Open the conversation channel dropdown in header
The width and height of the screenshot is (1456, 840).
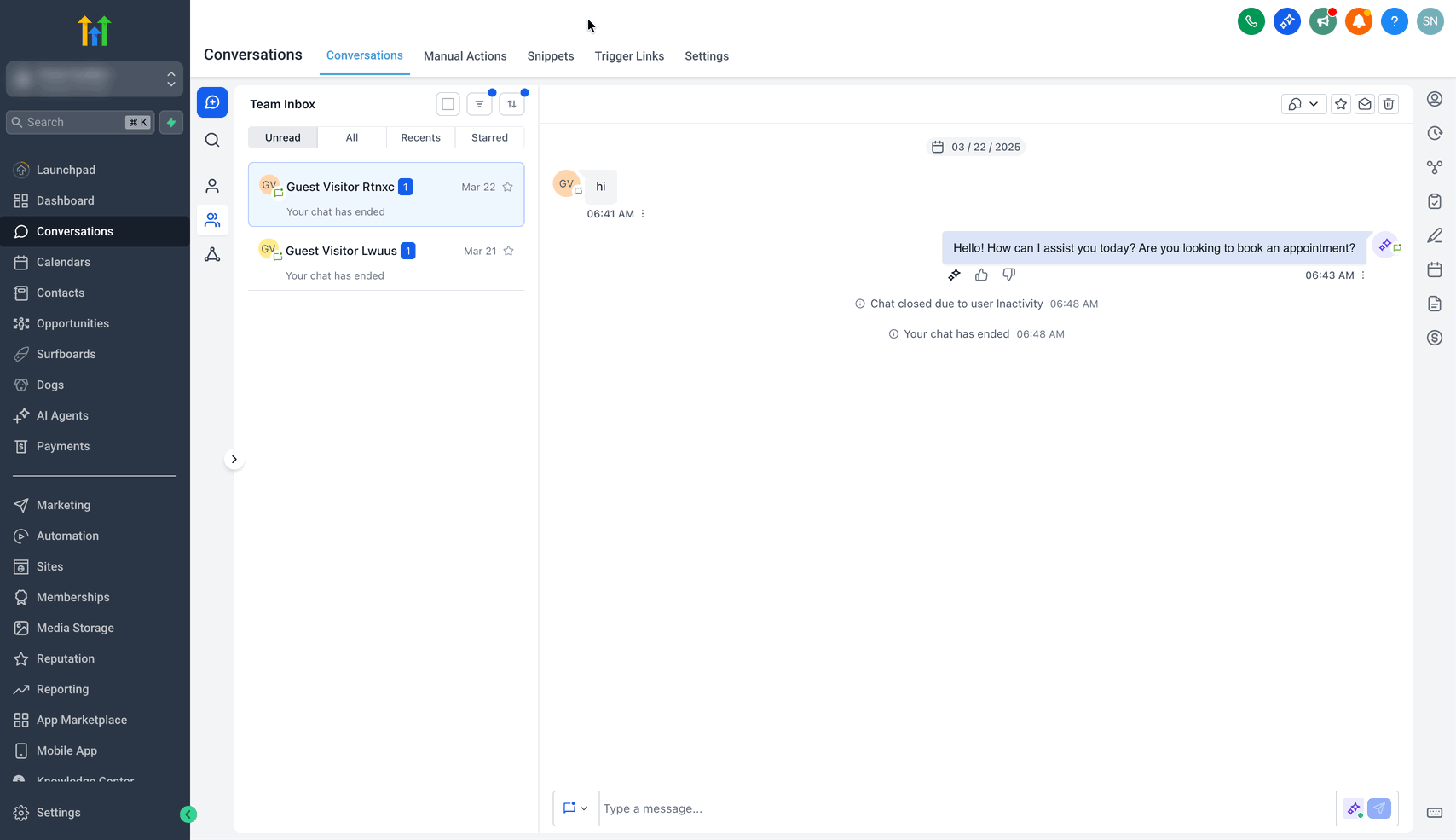click(1303, 104)
